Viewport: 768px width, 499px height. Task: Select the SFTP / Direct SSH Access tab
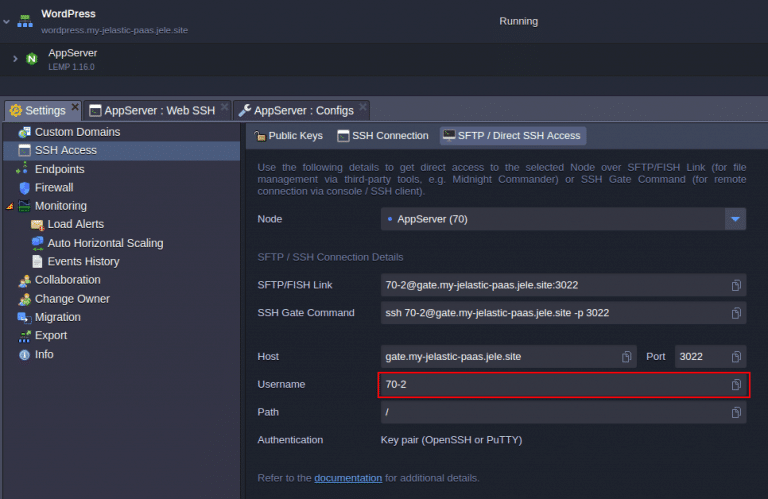512,136
